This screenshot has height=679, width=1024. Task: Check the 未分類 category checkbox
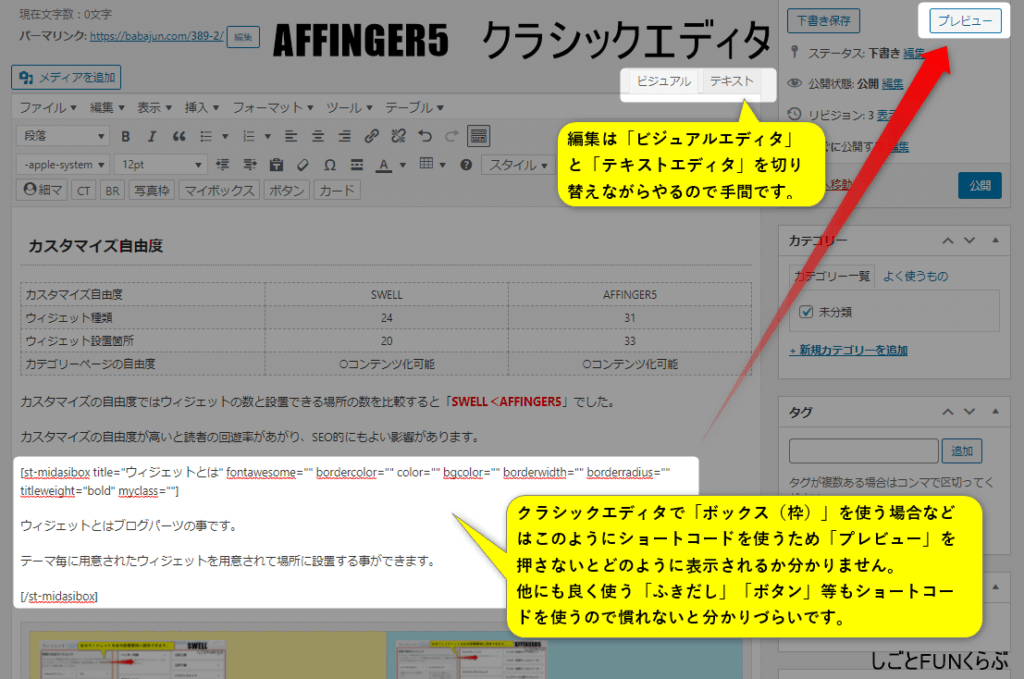click(807, 312)
